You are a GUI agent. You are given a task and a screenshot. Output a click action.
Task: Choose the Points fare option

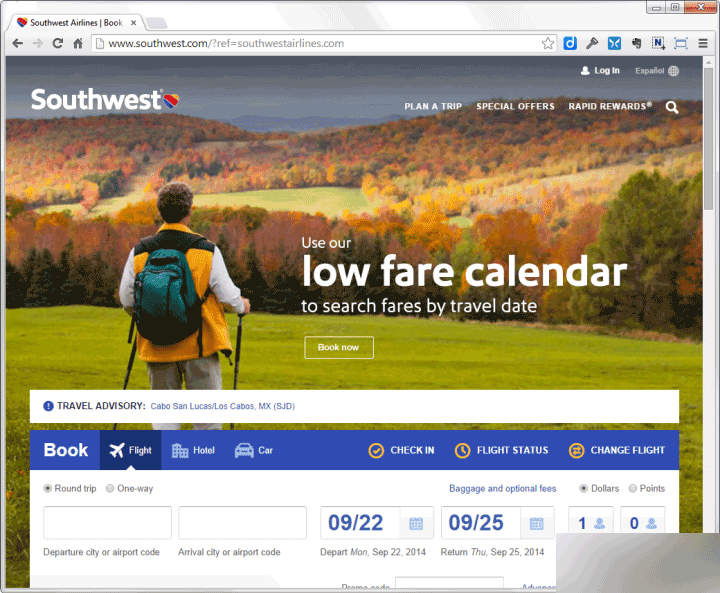(x=632, y=488)
